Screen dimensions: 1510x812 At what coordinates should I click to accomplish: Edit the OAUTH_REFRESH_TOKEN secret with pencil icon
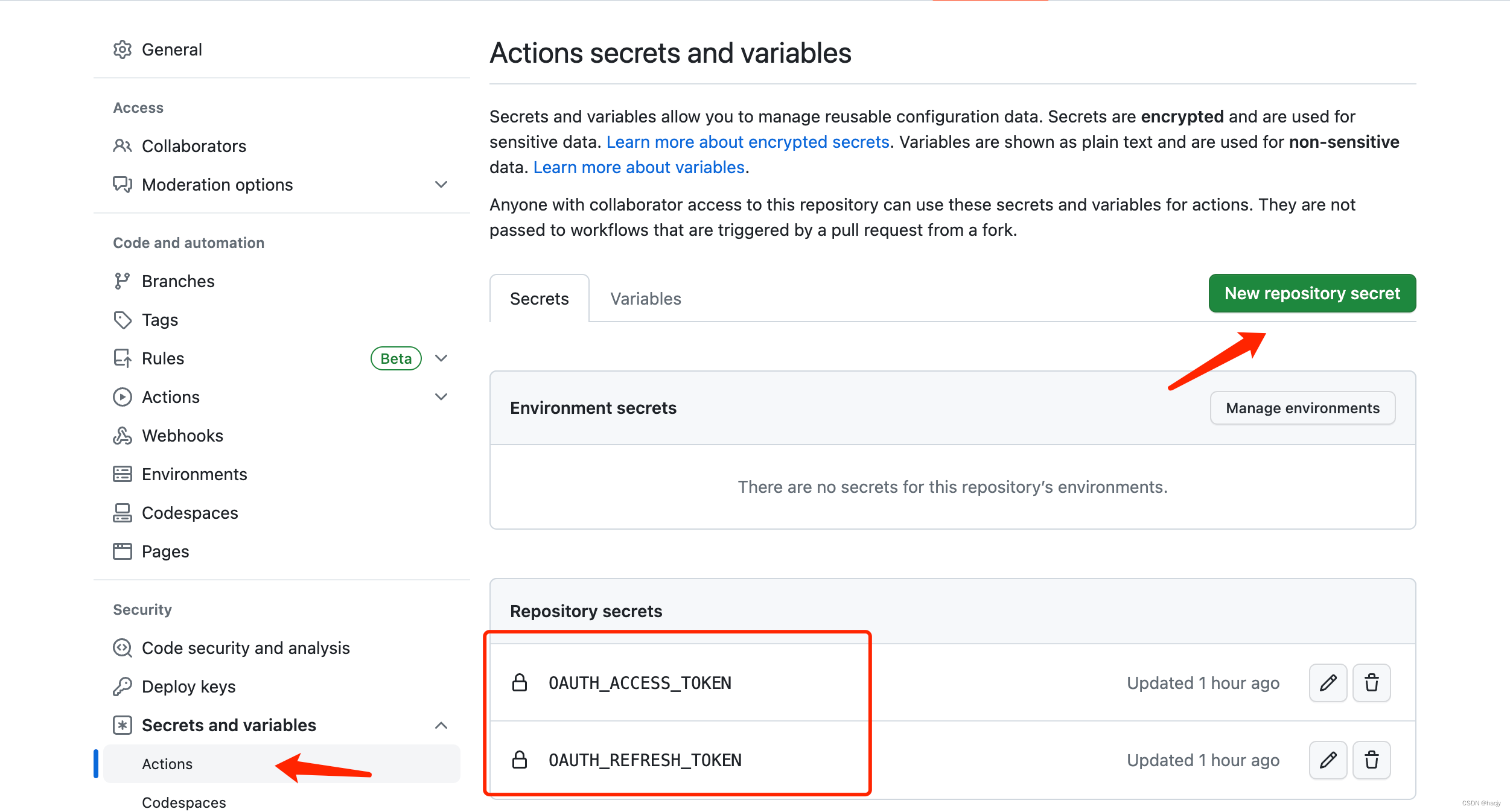[x=1328, y=760]
